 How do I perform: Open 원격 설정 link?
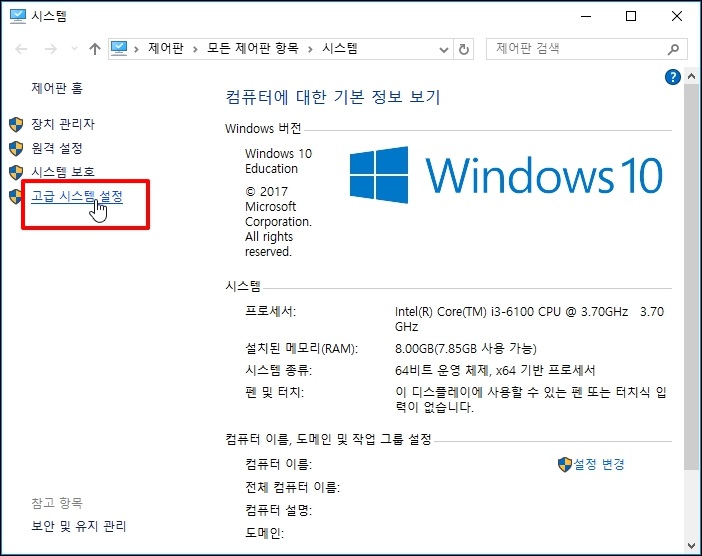coord(57,148)
